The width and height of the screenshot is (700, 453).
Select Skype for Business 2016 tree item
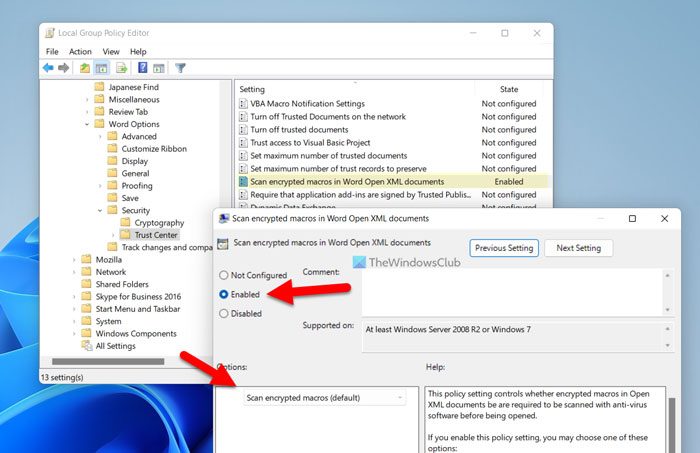[x=138, y=296]
